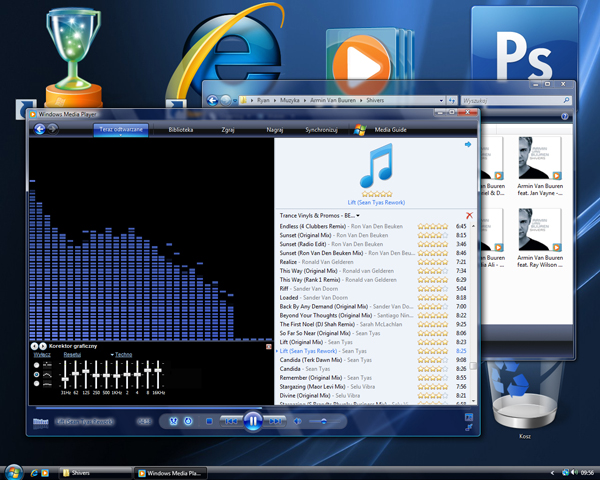
Task: Adjust the Media Player volume slider
Action: pyautogui.click(x=324, y=421)
